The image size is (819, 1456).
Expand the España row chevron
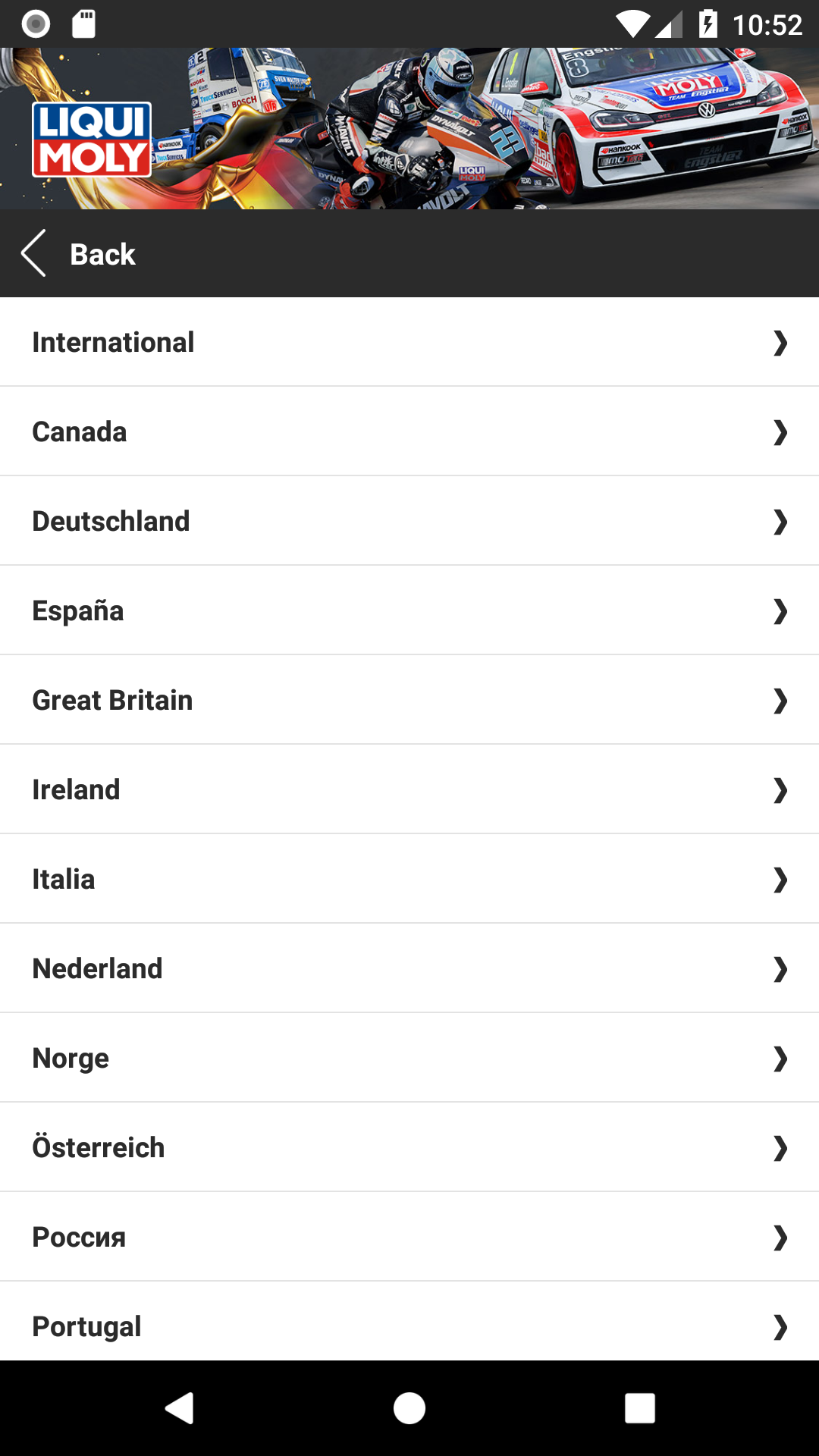[x=780, y=611]
